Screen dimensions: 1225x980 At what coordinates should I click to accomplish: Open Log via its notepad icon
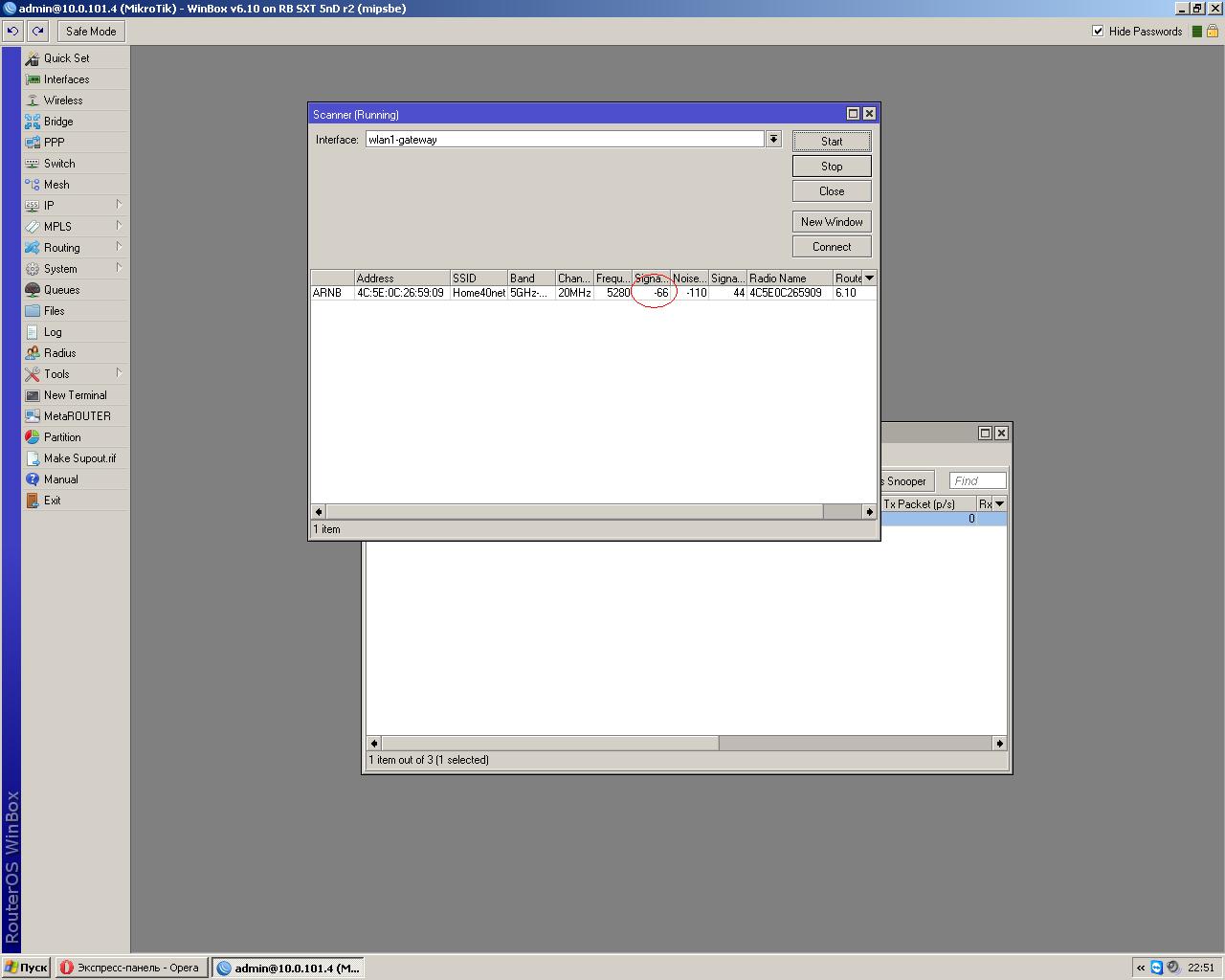coord(33,332)
